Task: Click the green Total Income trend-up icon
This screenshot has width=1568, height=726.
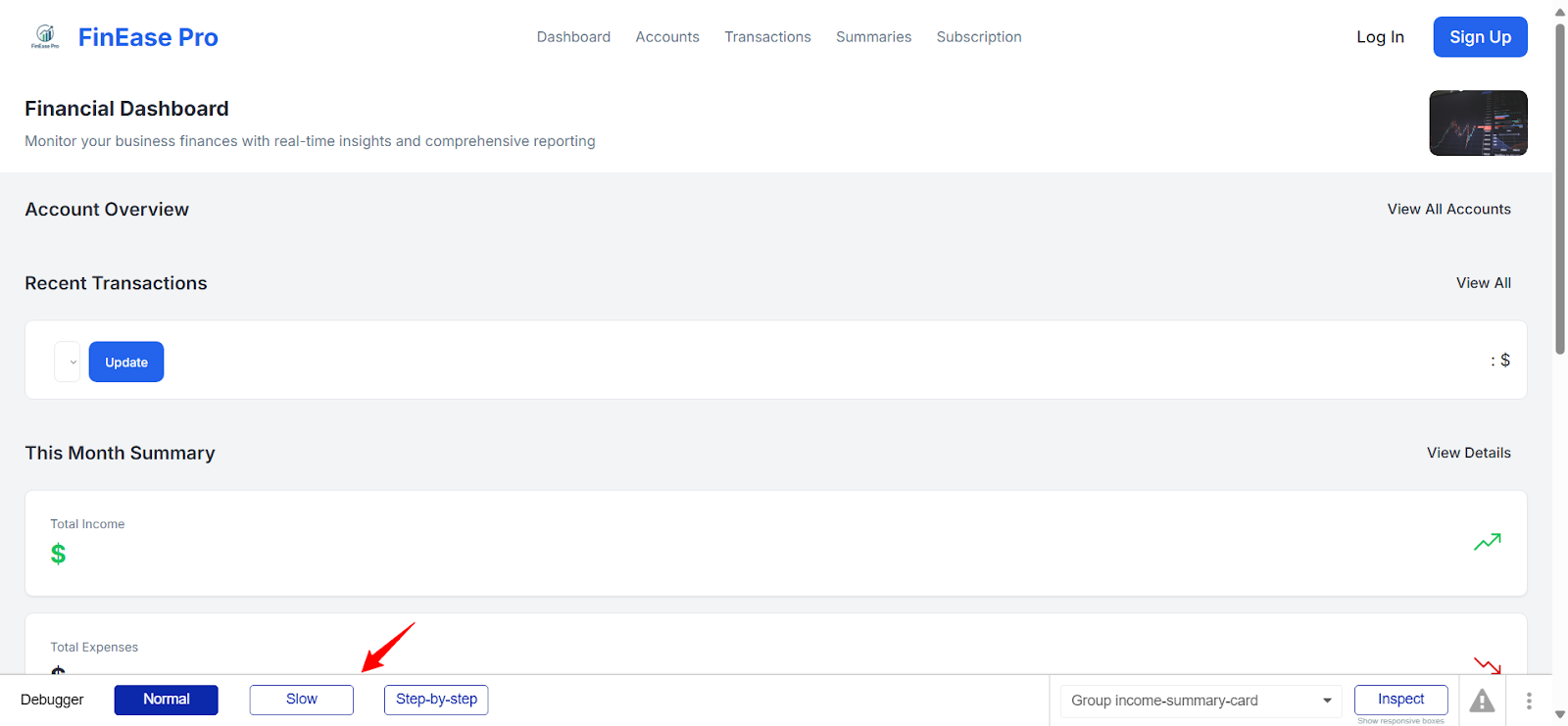Action: pyautogui.click(x=1487, y=542)
